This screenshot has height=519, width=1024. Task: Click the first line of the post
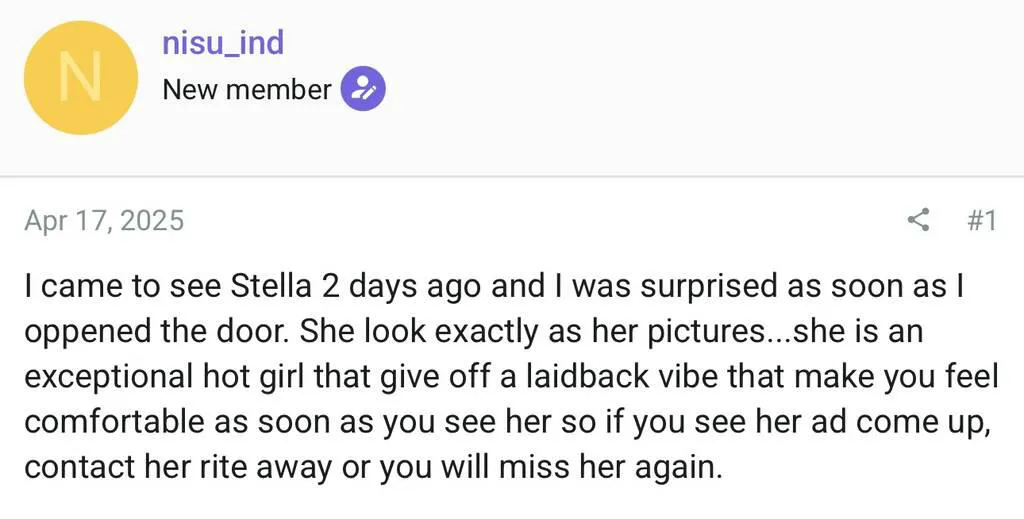tap(493, 287)
